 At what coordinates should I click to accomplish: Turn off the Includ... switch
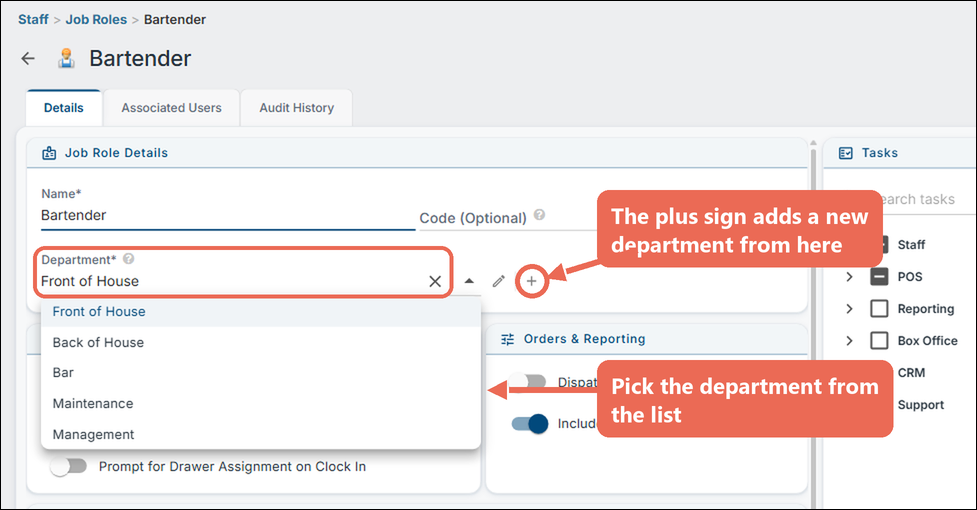pyautogui.click(x=530, y=423)
